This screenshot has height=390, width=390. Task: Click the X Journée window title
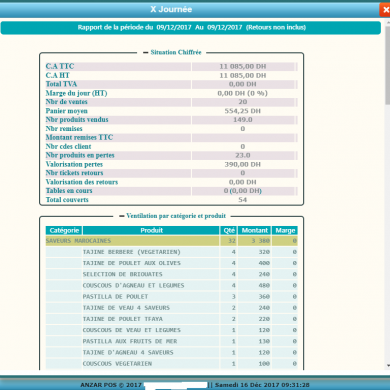coord(171,9)
